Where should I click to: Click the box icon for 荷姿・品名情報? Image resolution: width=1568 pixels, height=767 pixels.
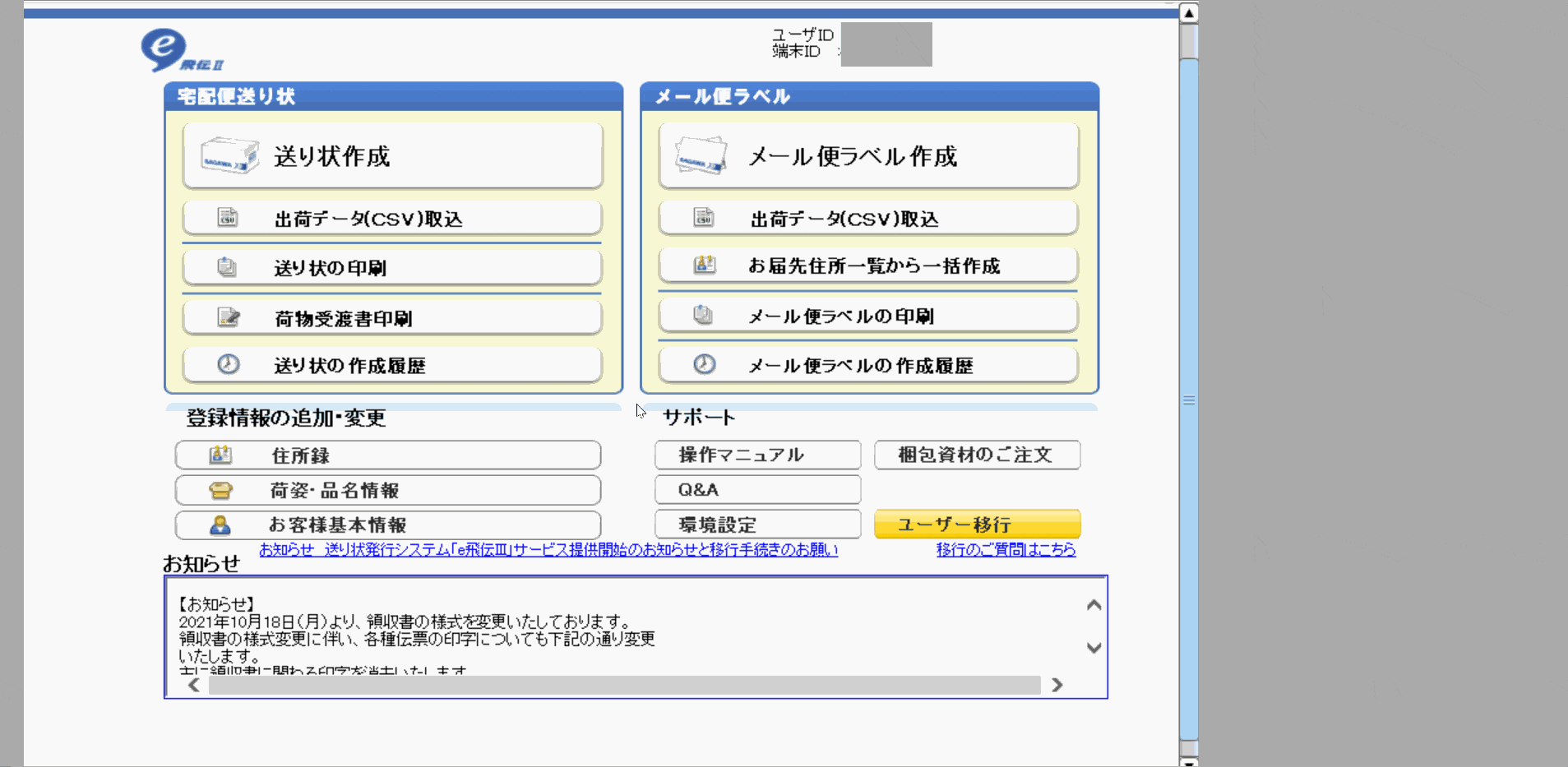(x=220, y=490)
